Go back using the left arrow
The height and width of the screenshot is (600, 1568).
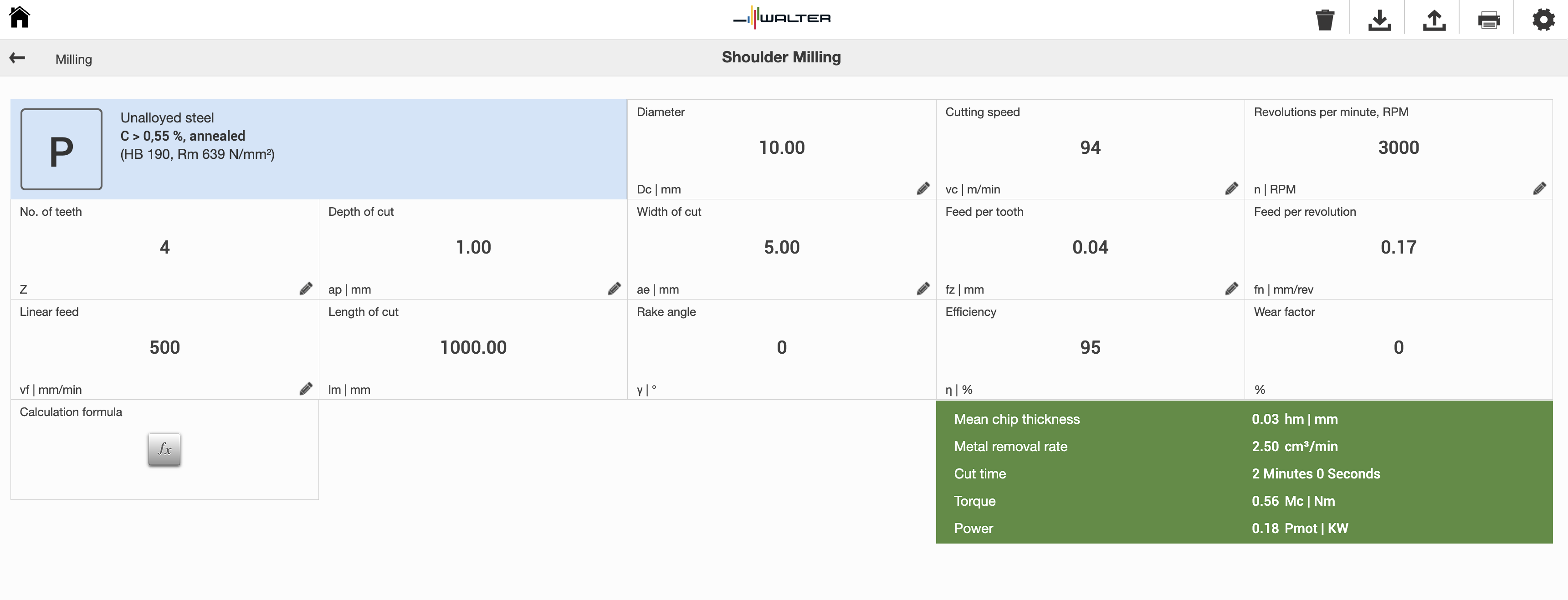click(x=17, y=58)
